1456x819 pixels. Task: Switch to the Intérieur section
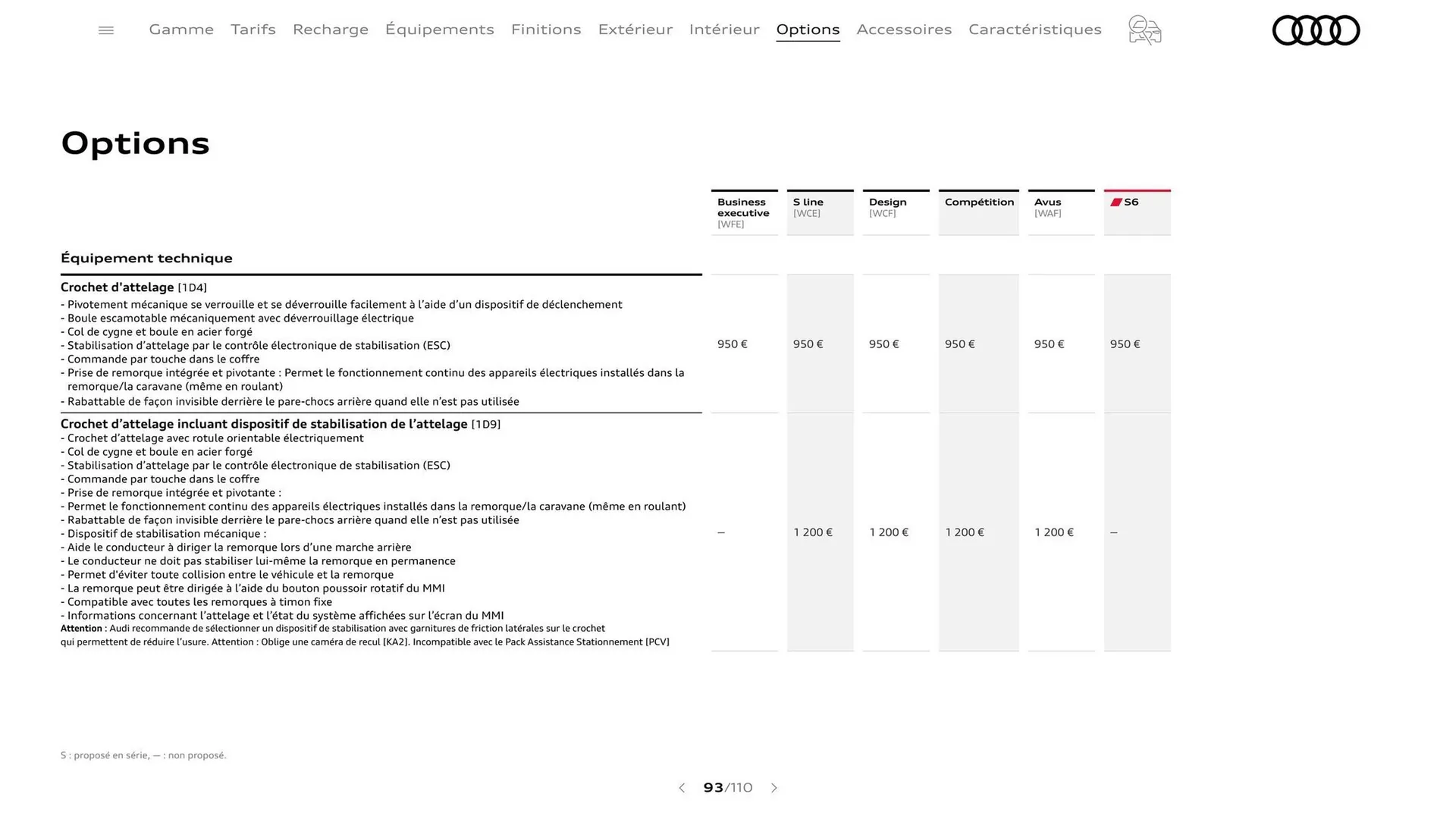point(723,30)
